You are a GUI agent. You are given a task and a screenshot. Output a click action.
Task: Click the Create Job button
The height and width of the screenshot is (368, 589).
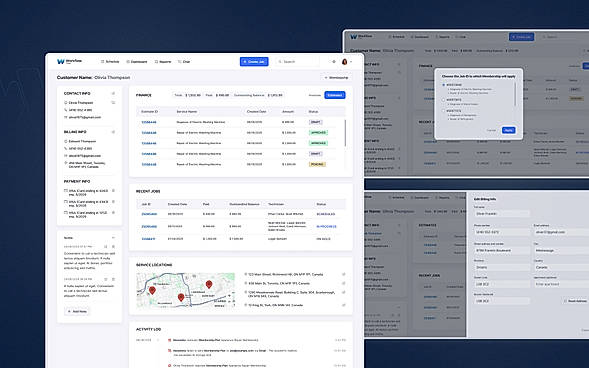tap(254, 62)
